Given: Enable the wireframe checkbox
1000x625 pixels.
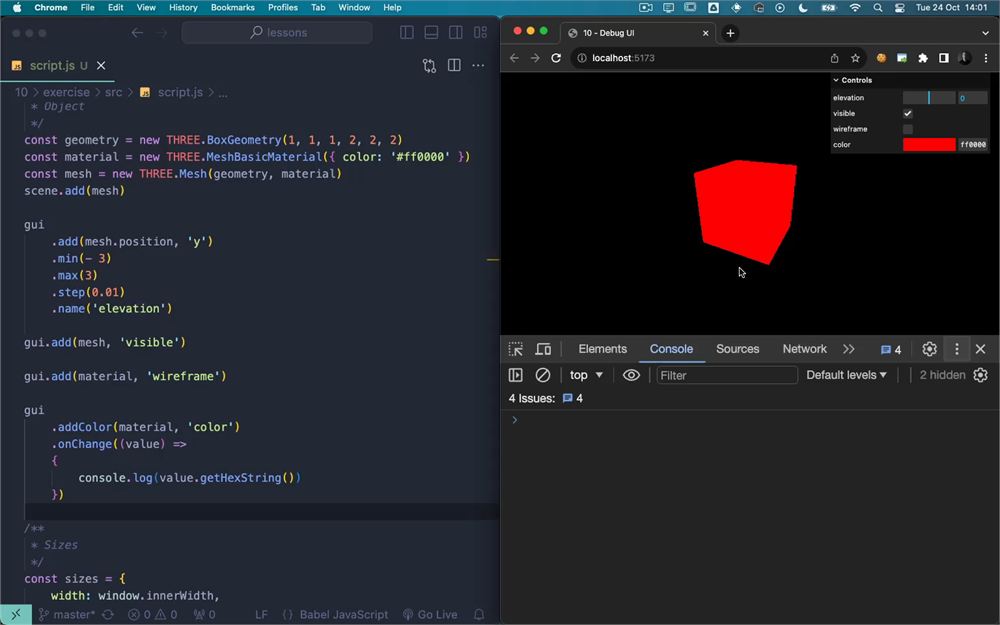Looking at the screenshot, I should point(908,129).
